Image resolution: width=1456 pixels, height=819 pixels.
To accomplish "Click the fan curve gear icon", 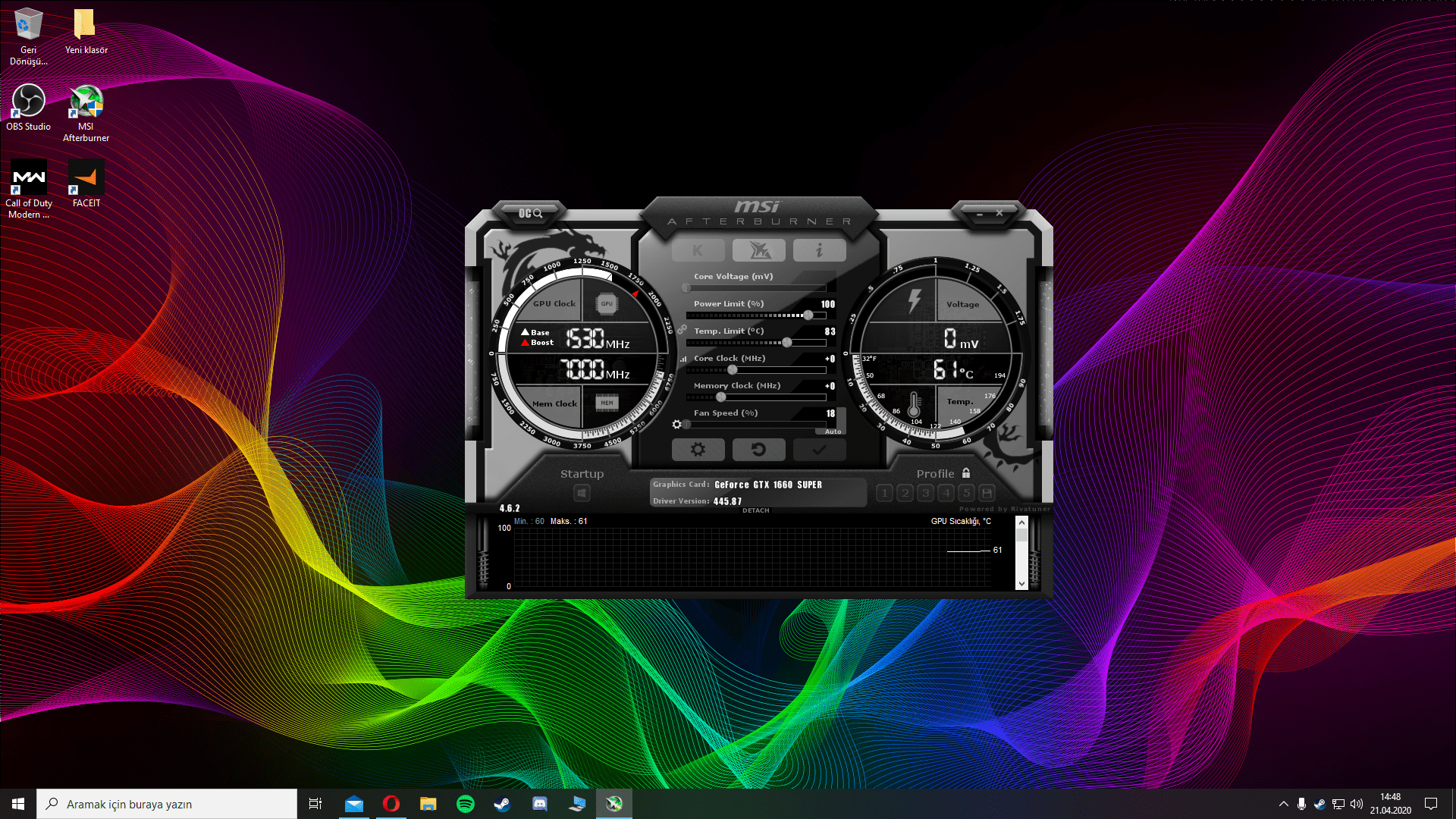I will click(676, 425).
